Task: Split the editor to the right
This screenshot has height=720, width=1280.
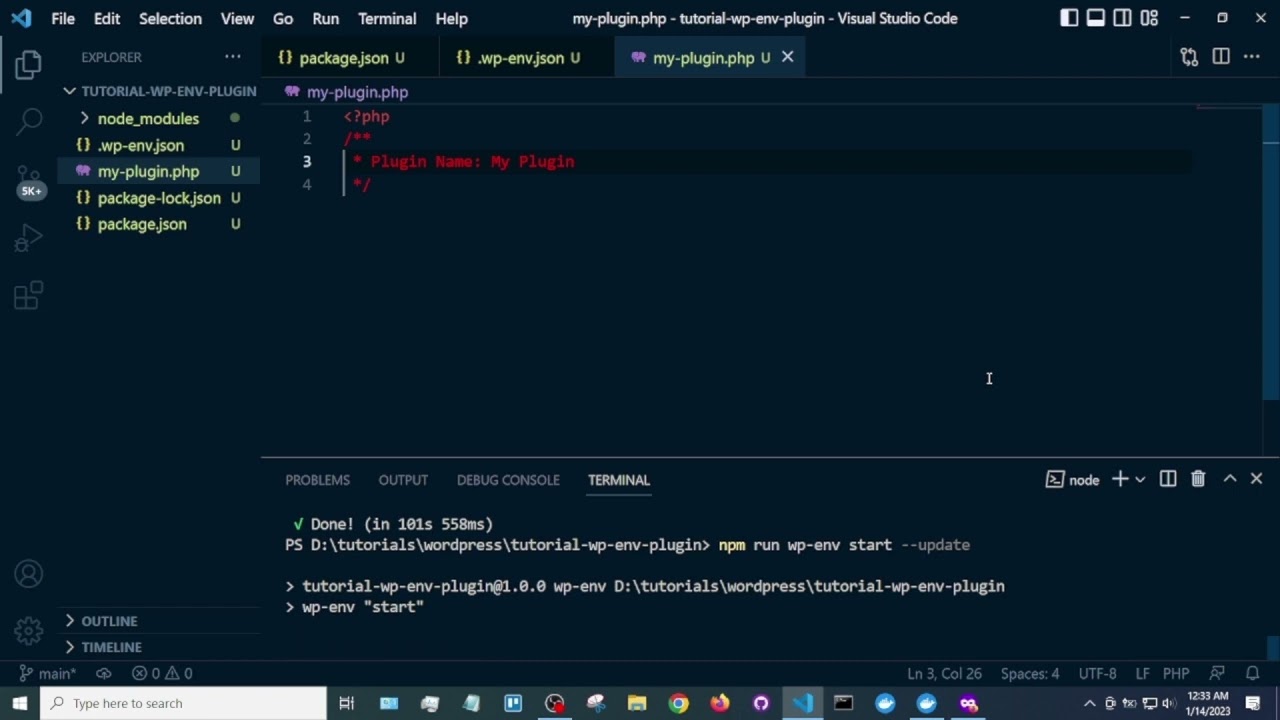Action: pos(1221,57)
